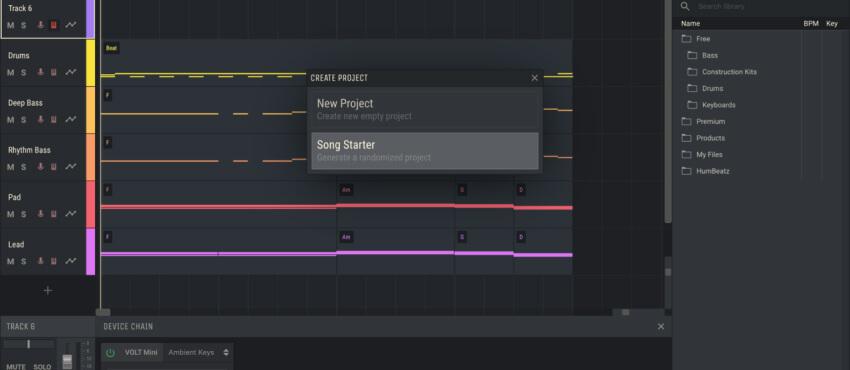
Task: Show automation lane for Track 6
Action: (70, 25)
